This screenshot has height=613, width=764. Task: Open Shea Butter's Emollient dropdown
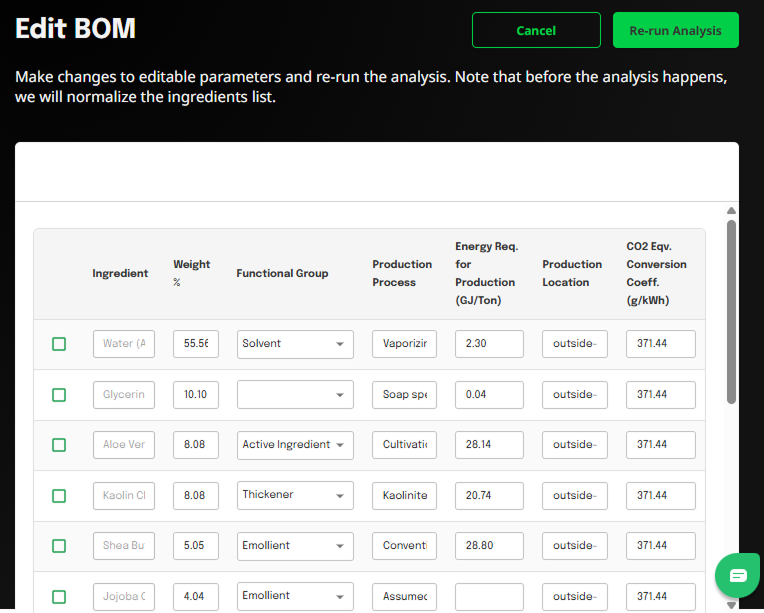[x=295, y=546]
